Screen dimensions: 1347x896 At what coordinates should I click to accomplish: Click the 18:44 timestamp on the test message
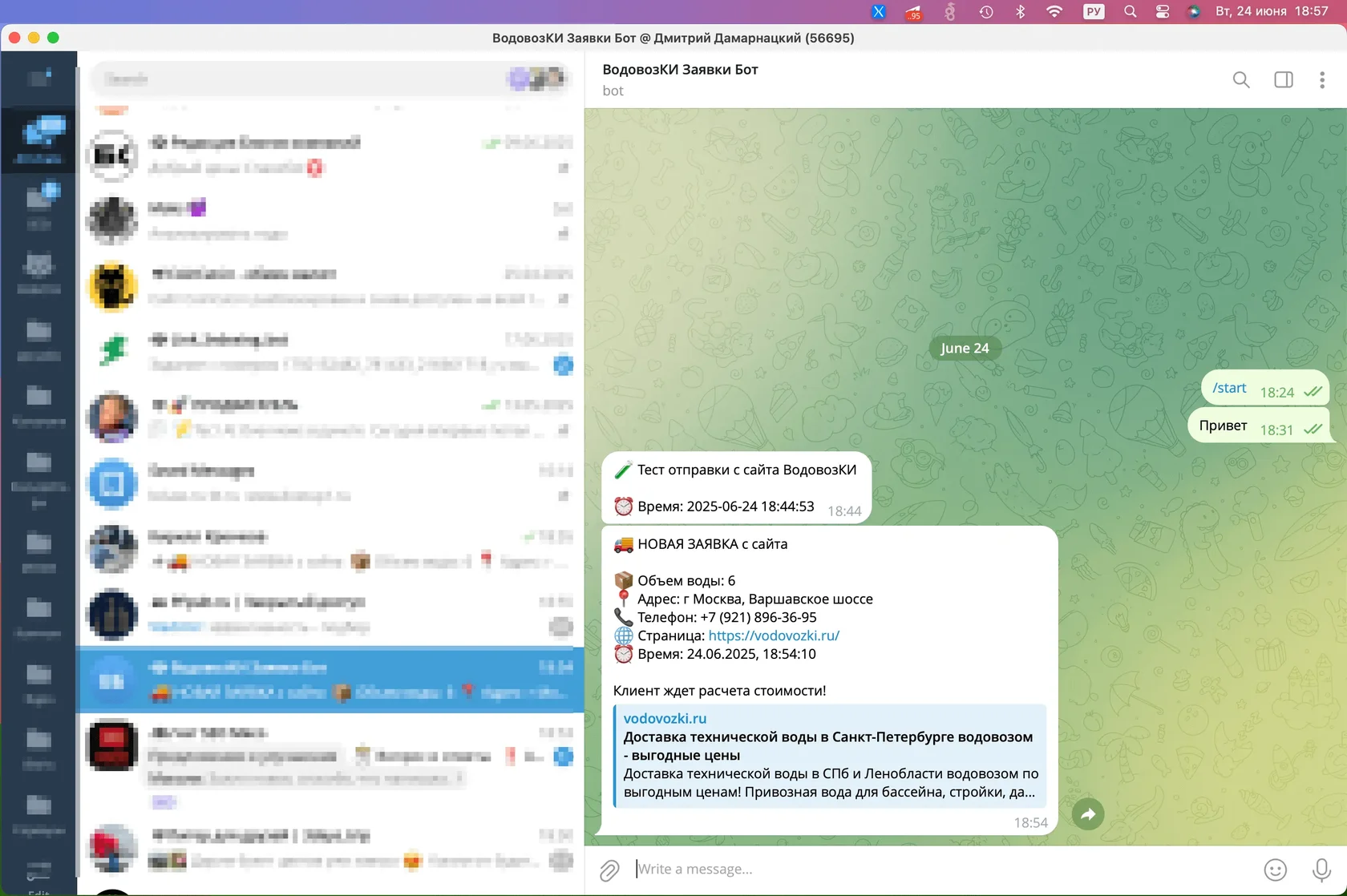tap(844, 511)
